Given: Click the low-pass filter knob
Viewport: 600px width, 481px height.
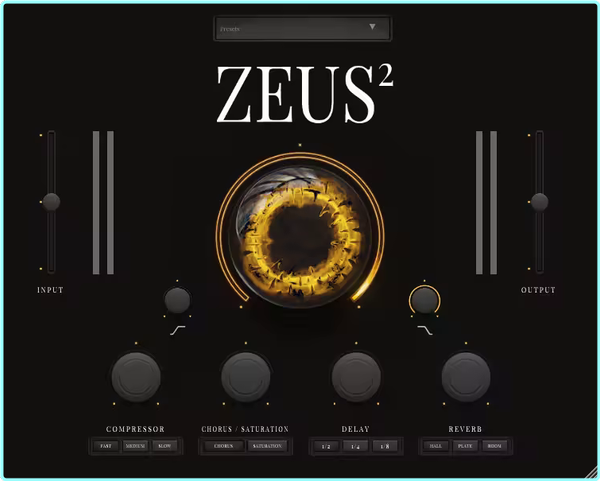Looking at the screenshot, I should point(424,300).
